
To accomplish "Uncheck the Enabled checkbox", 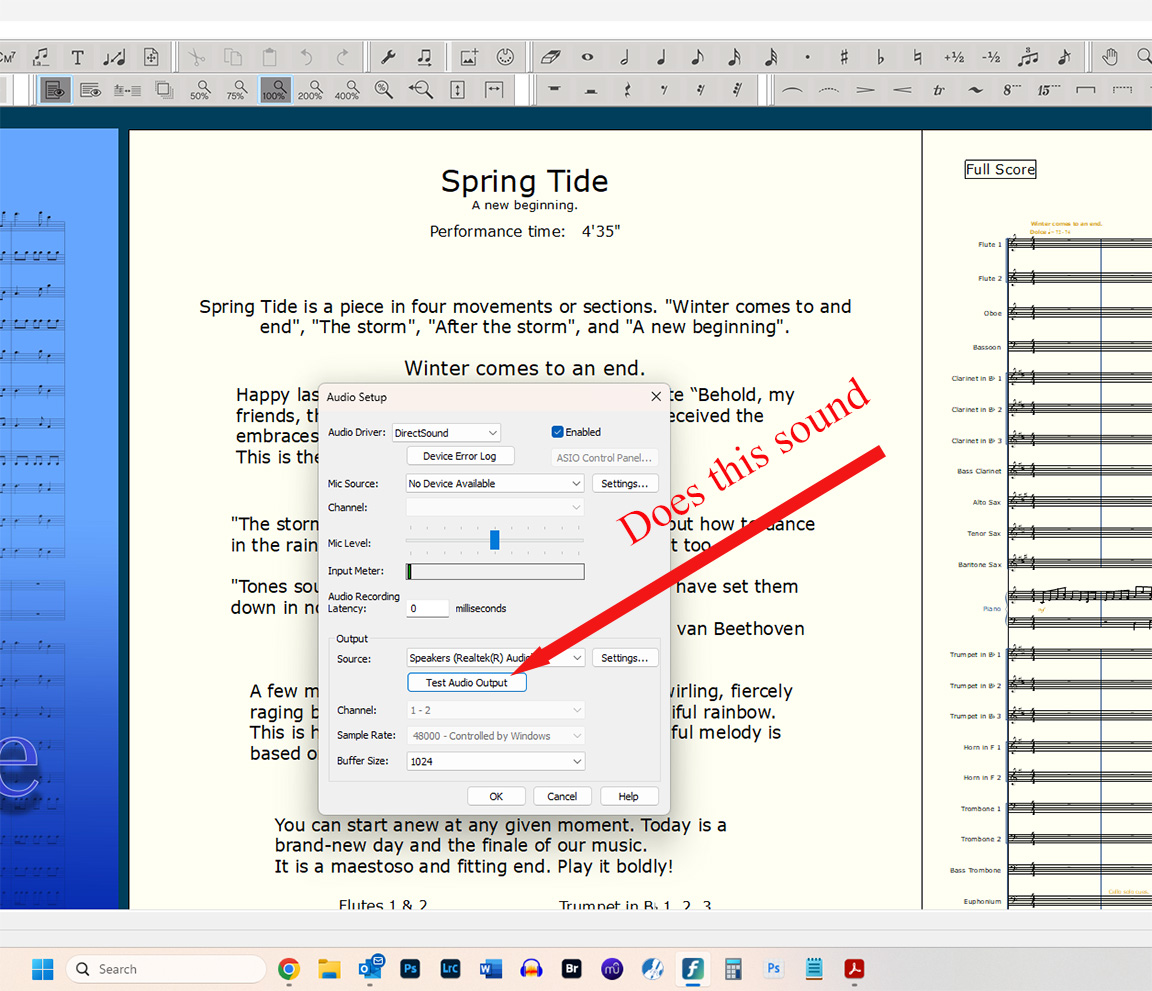I will click(558, 432).
